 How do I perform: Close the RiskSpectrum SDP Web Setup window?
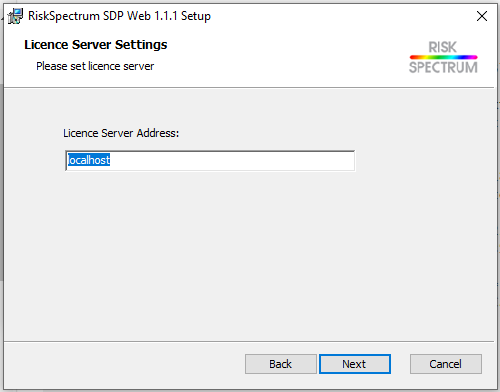pyautogui.click(x=482, y=16)
